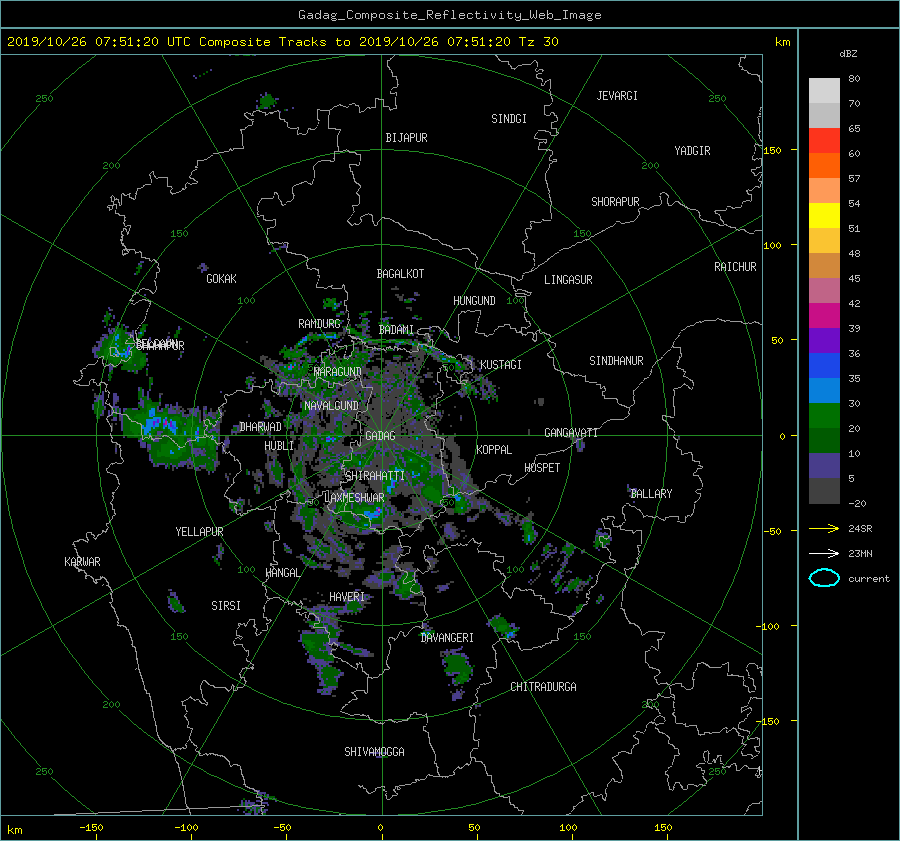This screenshot has width=900, height=841.
Task: Select the YADGIR label on the map
Action: [692, 151]
